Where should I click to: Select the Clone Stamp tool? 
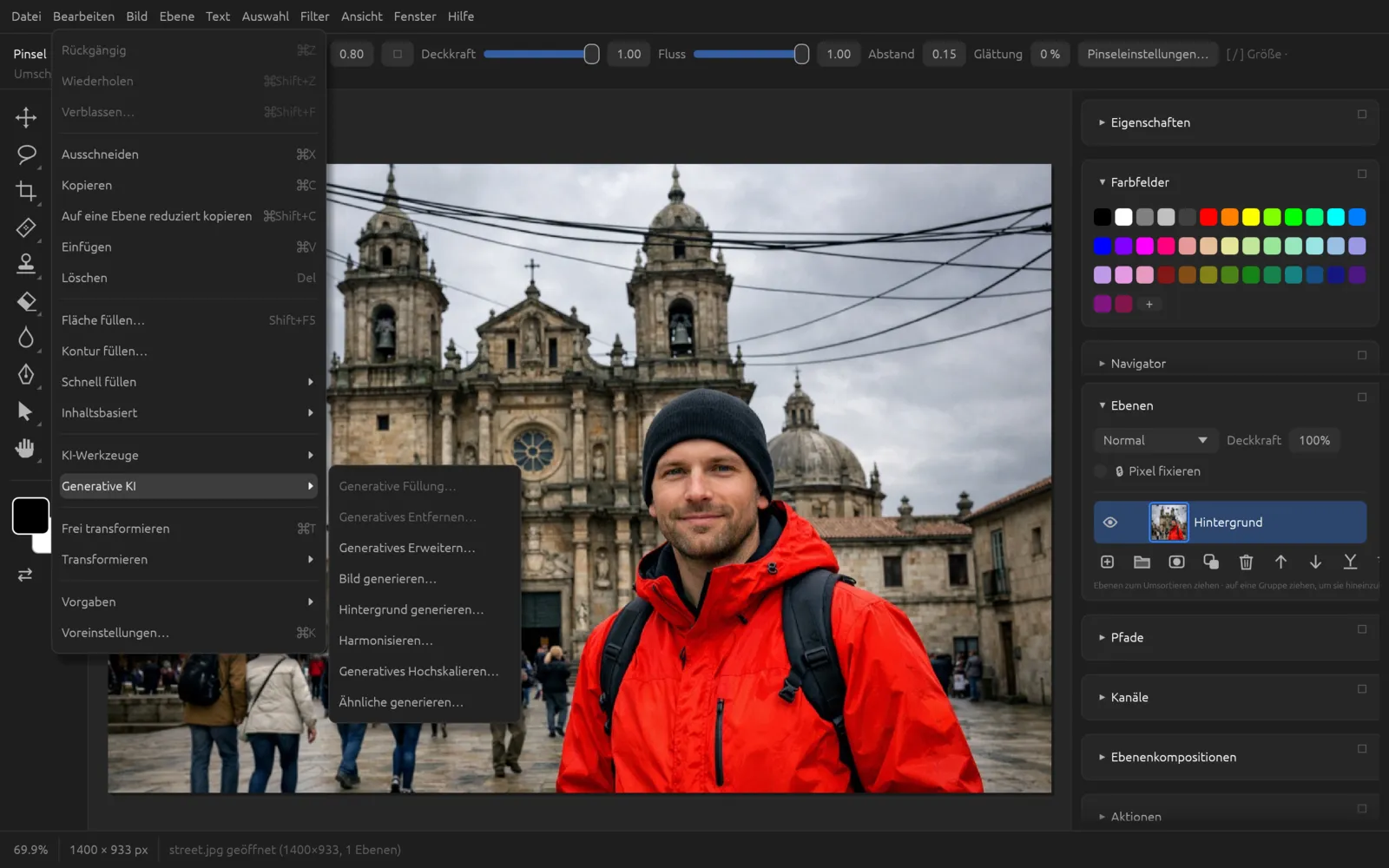tap(26, 264)
